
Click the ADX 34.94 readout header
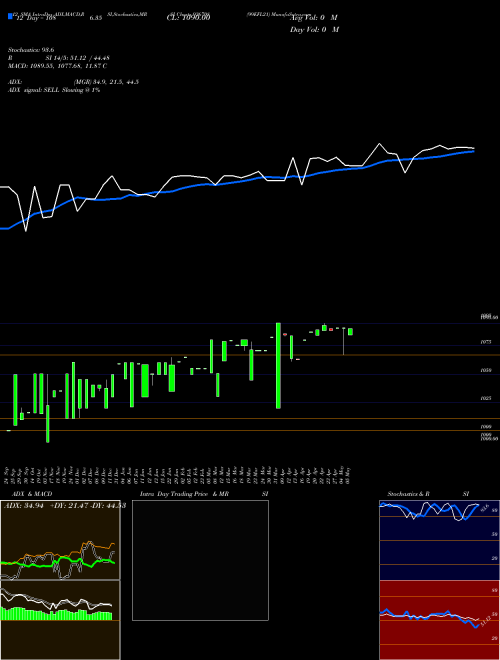coord(64,506)
